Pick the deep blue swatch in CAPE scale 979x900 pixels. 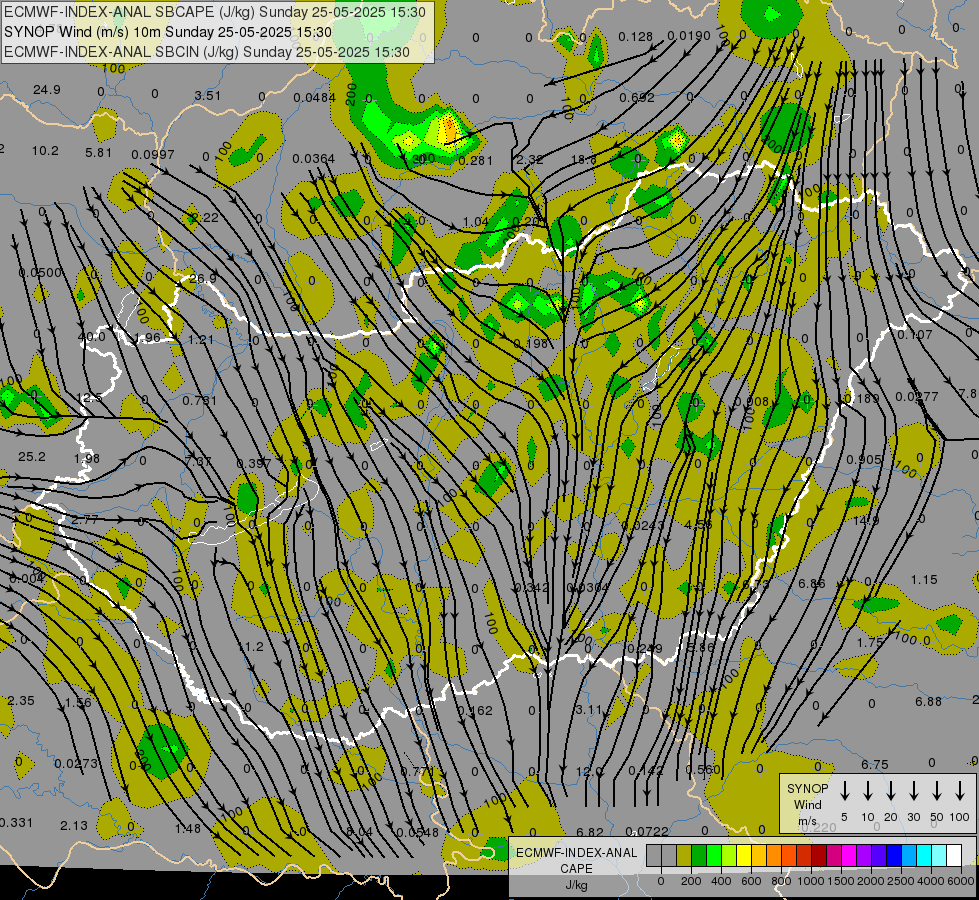pos(893,856)
